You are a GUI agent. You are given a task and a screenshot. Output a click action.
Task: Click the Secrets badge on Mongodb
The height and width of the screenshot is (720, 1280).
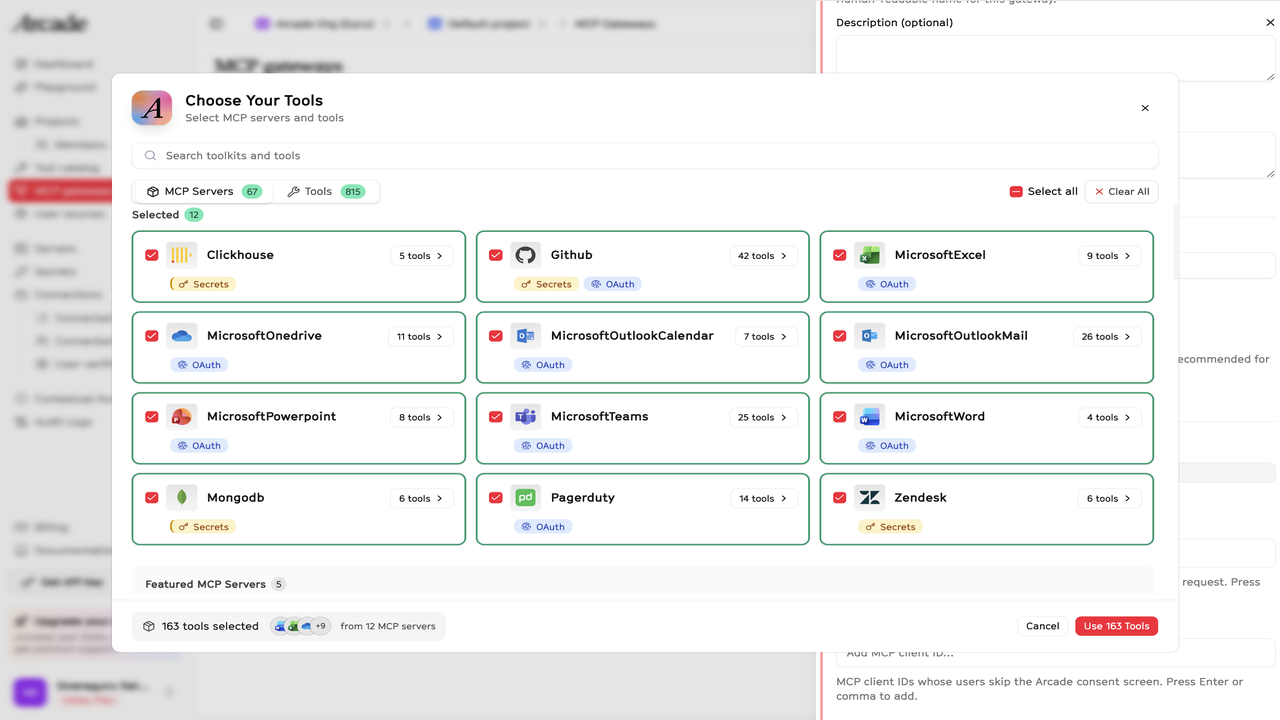pos(203,527)
